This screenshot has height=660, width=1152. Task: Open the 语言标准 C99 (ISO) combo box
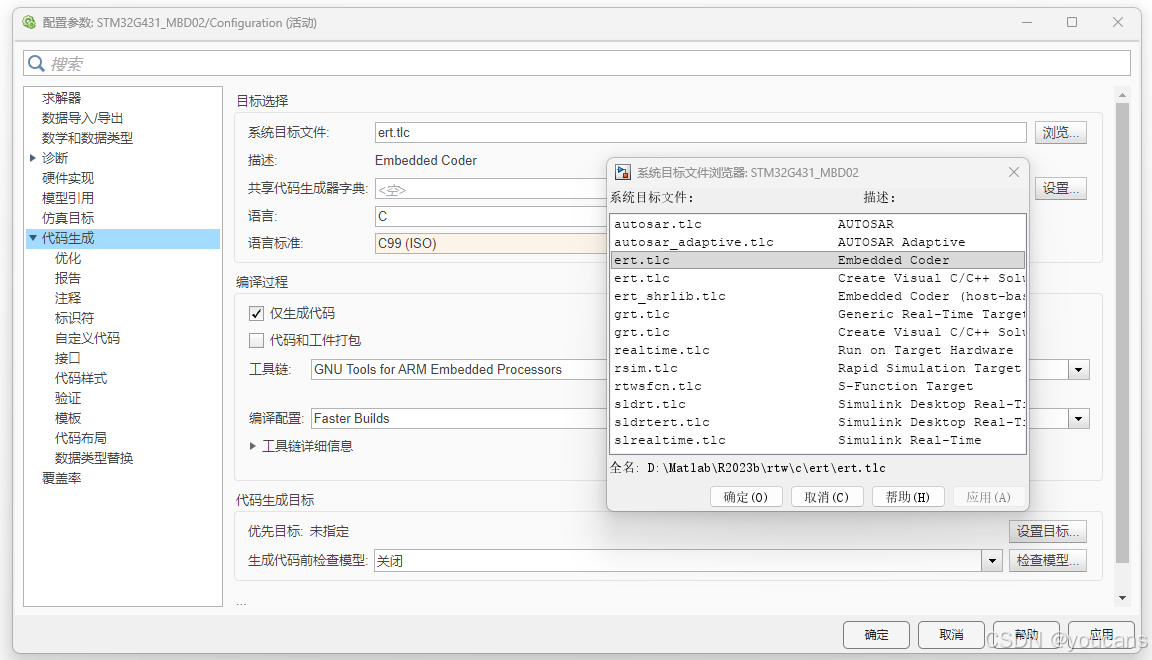491,243
